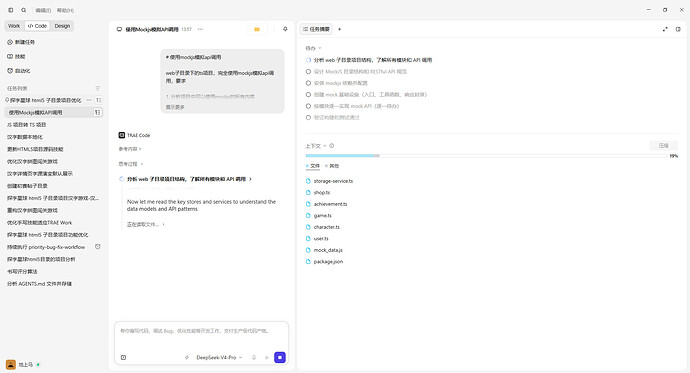Select the 其他 filter next to 文件
690x373 pixels.
(x=332, y=166)
